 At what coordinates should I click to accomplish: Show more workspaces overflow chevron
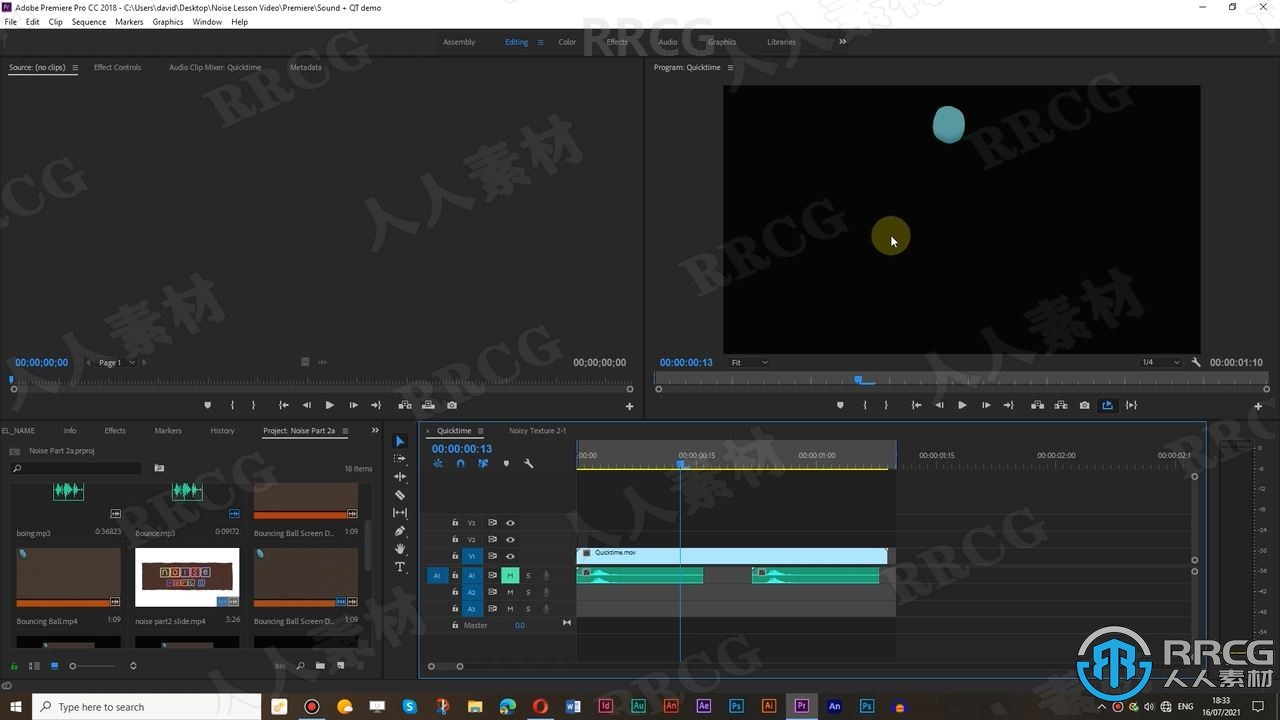point(842,42)
